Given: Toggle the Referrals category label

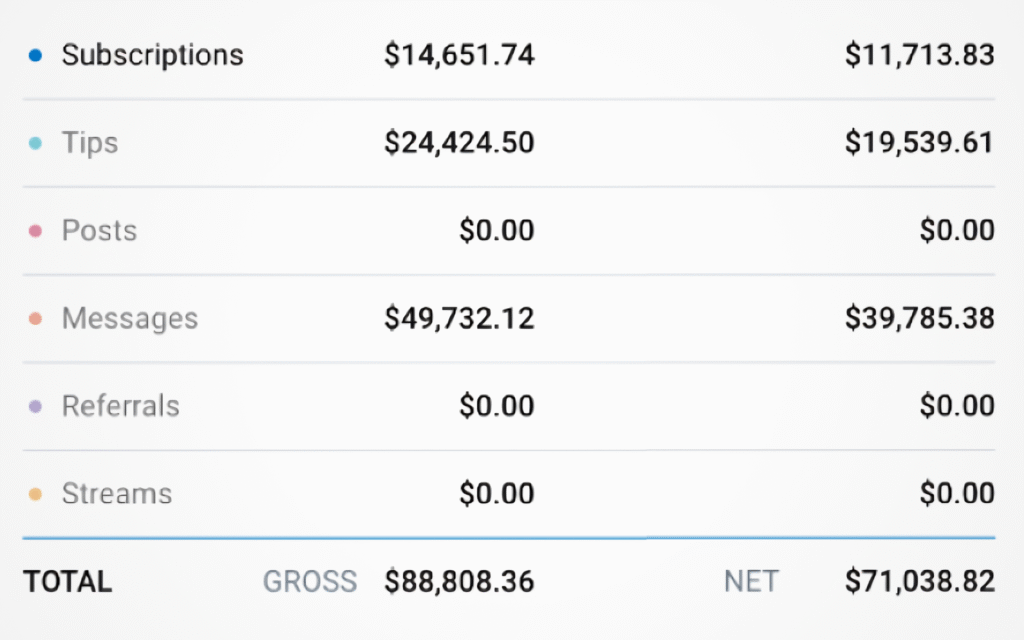Looking at the screenshot, I should pyautogui.click(x=121, y=406).
